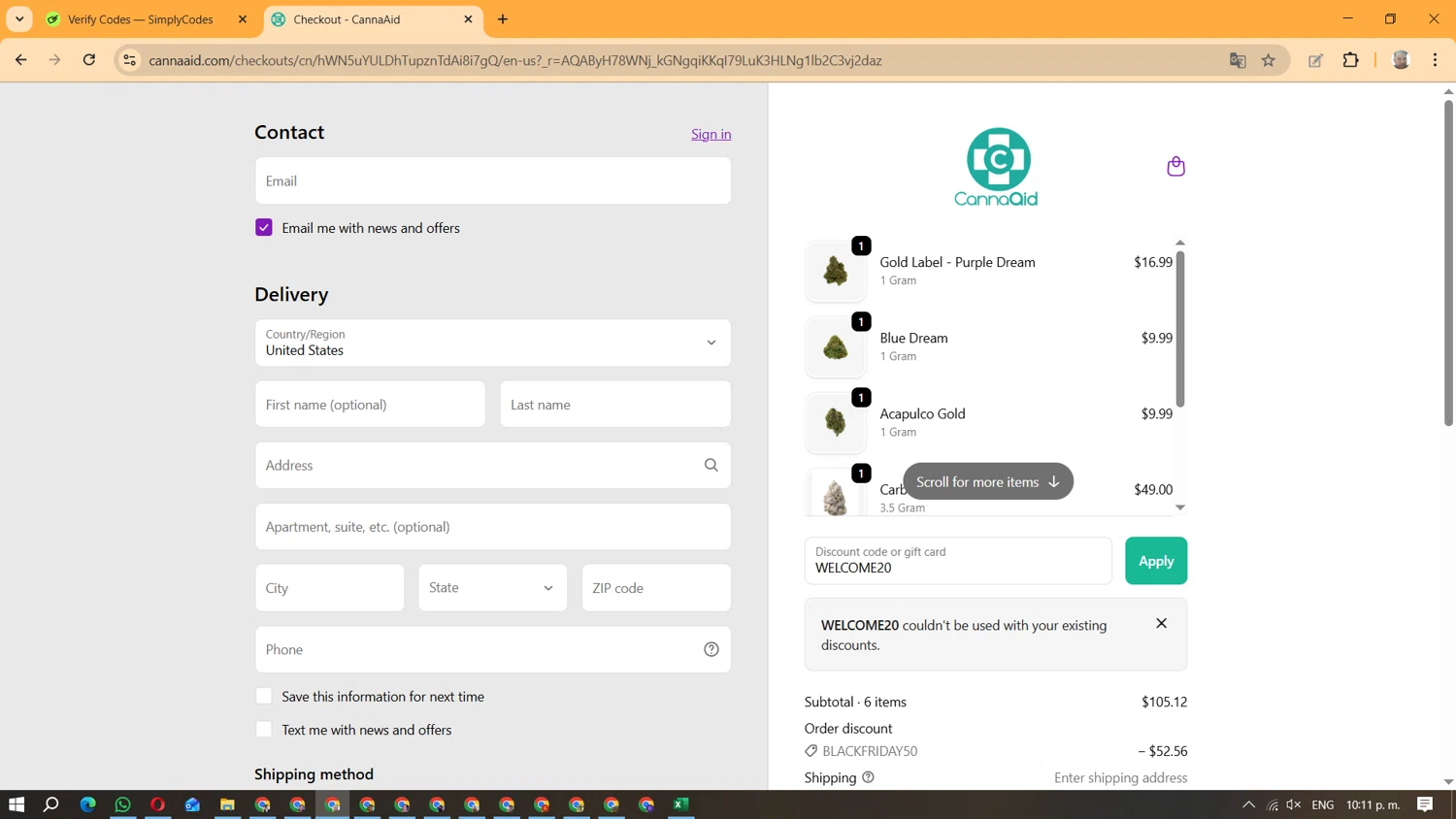Close the Verify Codes tab
This screenshot has height=819, width=1456.
(x=243, y=19)
